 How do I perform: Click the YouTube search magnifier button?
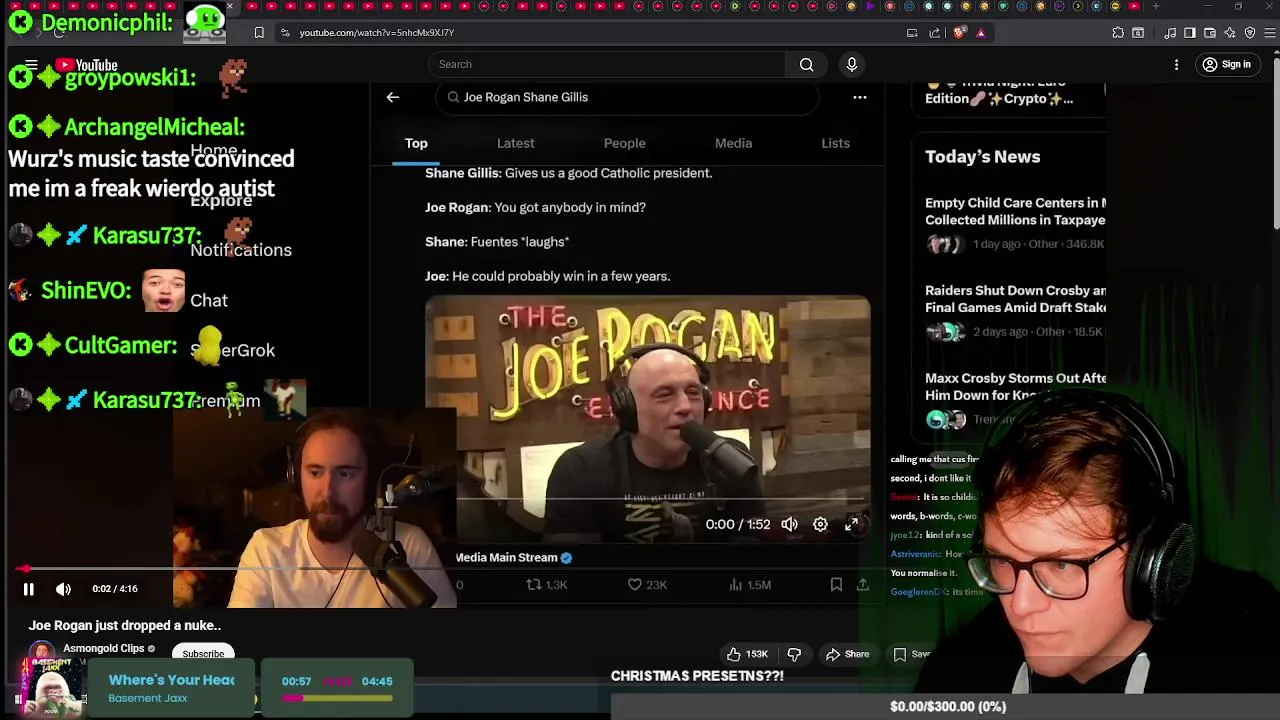806,64
